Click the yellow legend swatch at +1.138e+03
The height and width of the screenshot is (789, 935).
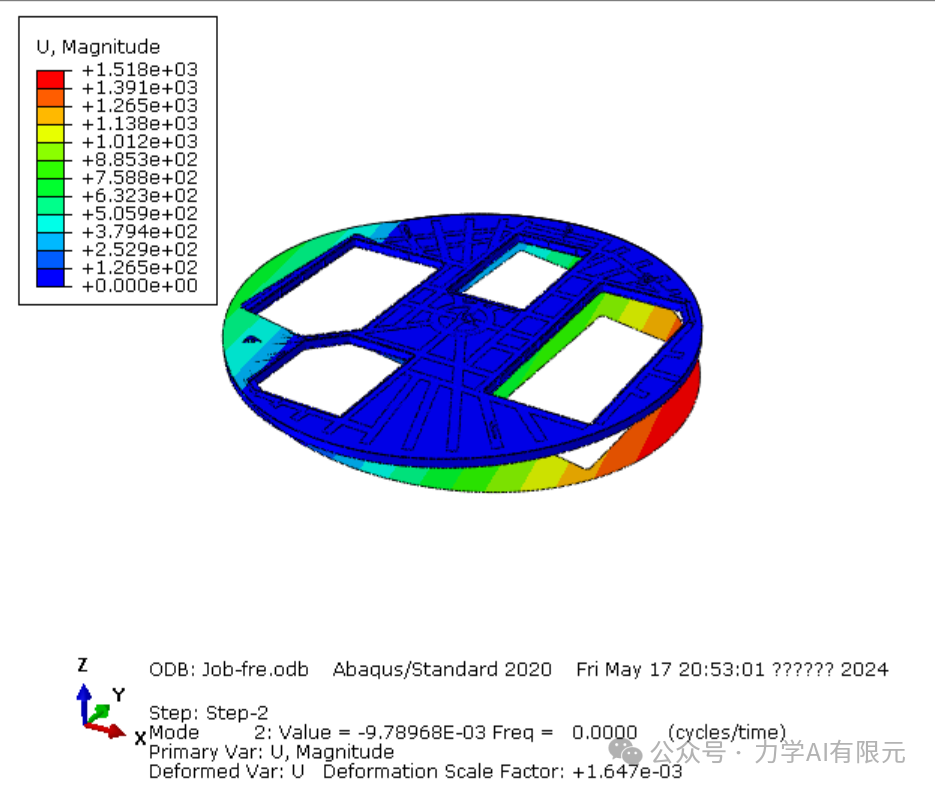coord(50,134)
